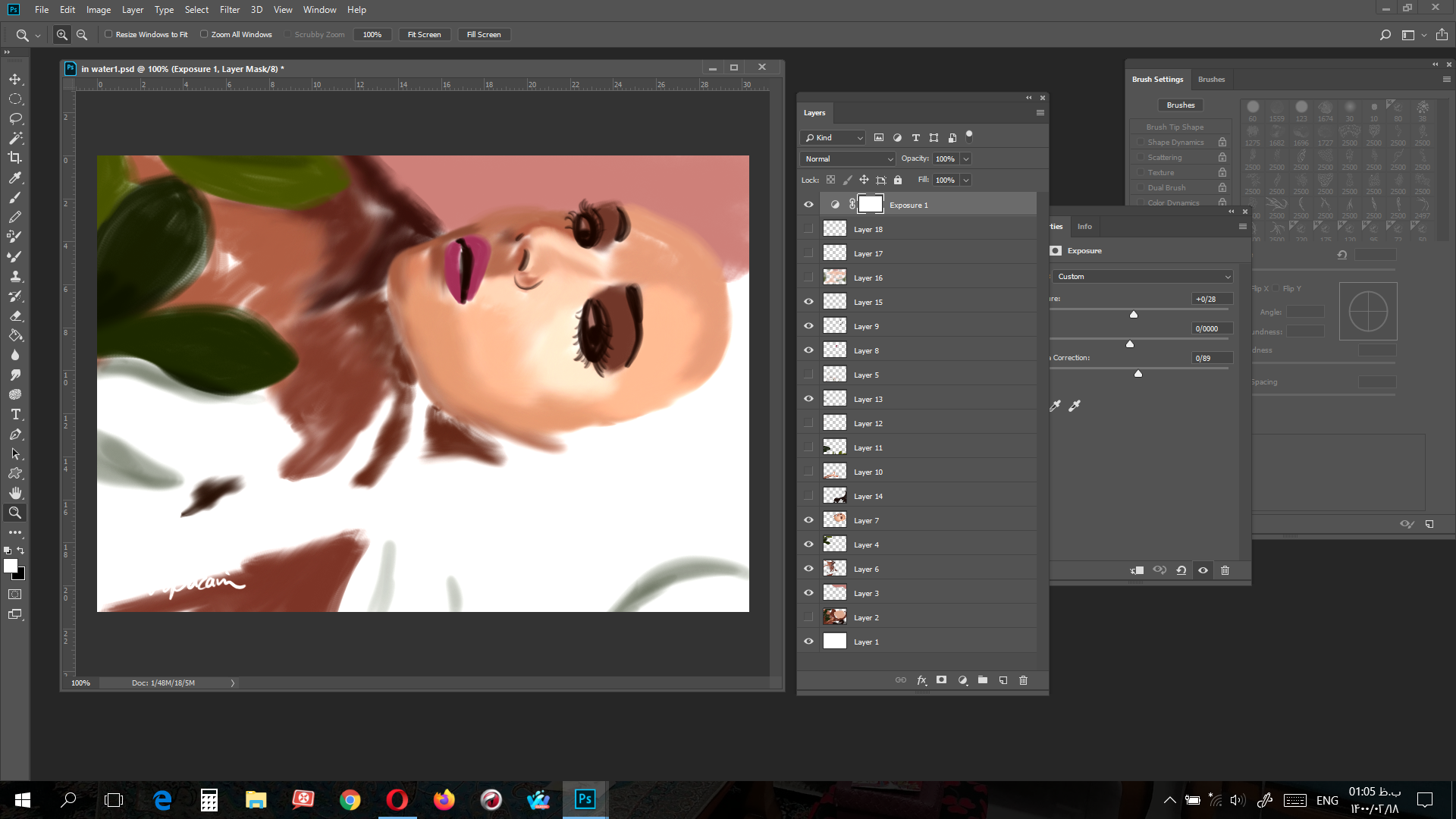Open the Image menu
The image size is (1456, 819).
99,10
